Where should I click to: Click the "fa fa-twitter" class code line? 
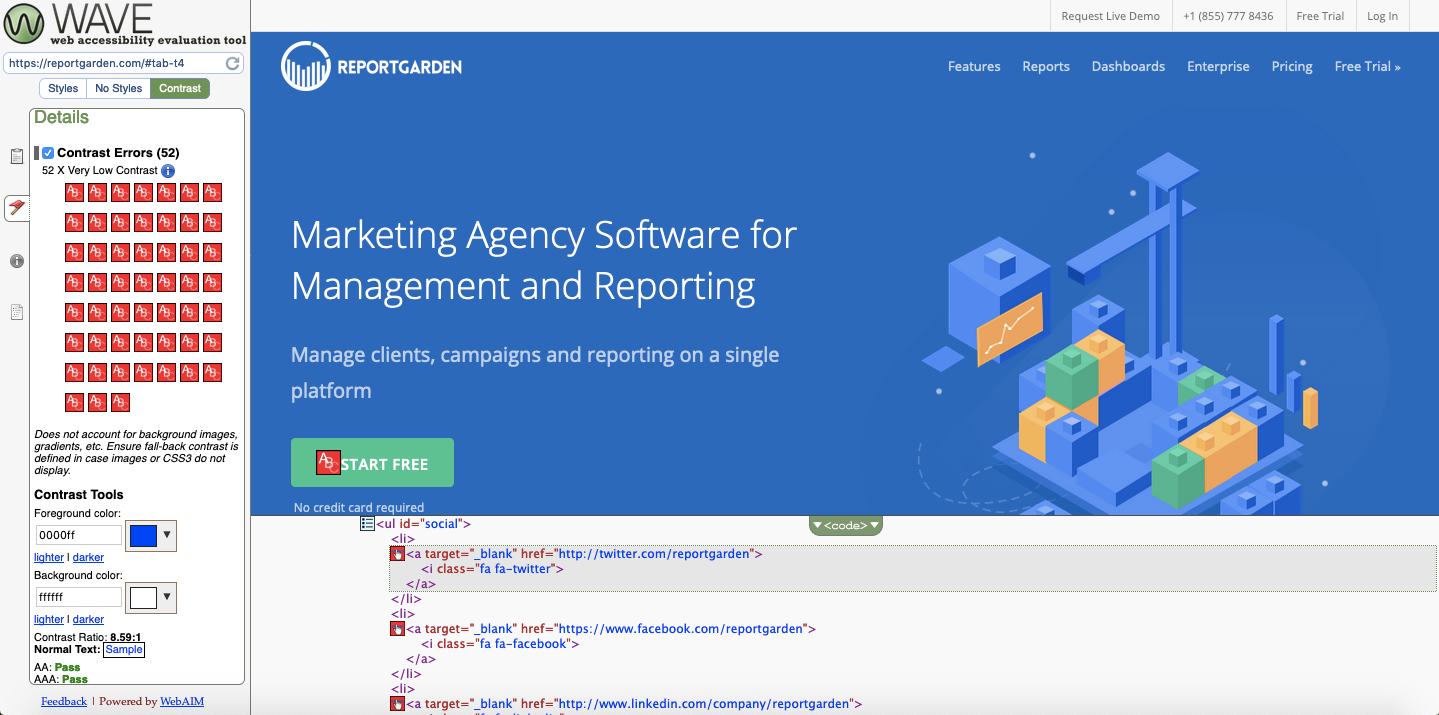coord(492,569)
